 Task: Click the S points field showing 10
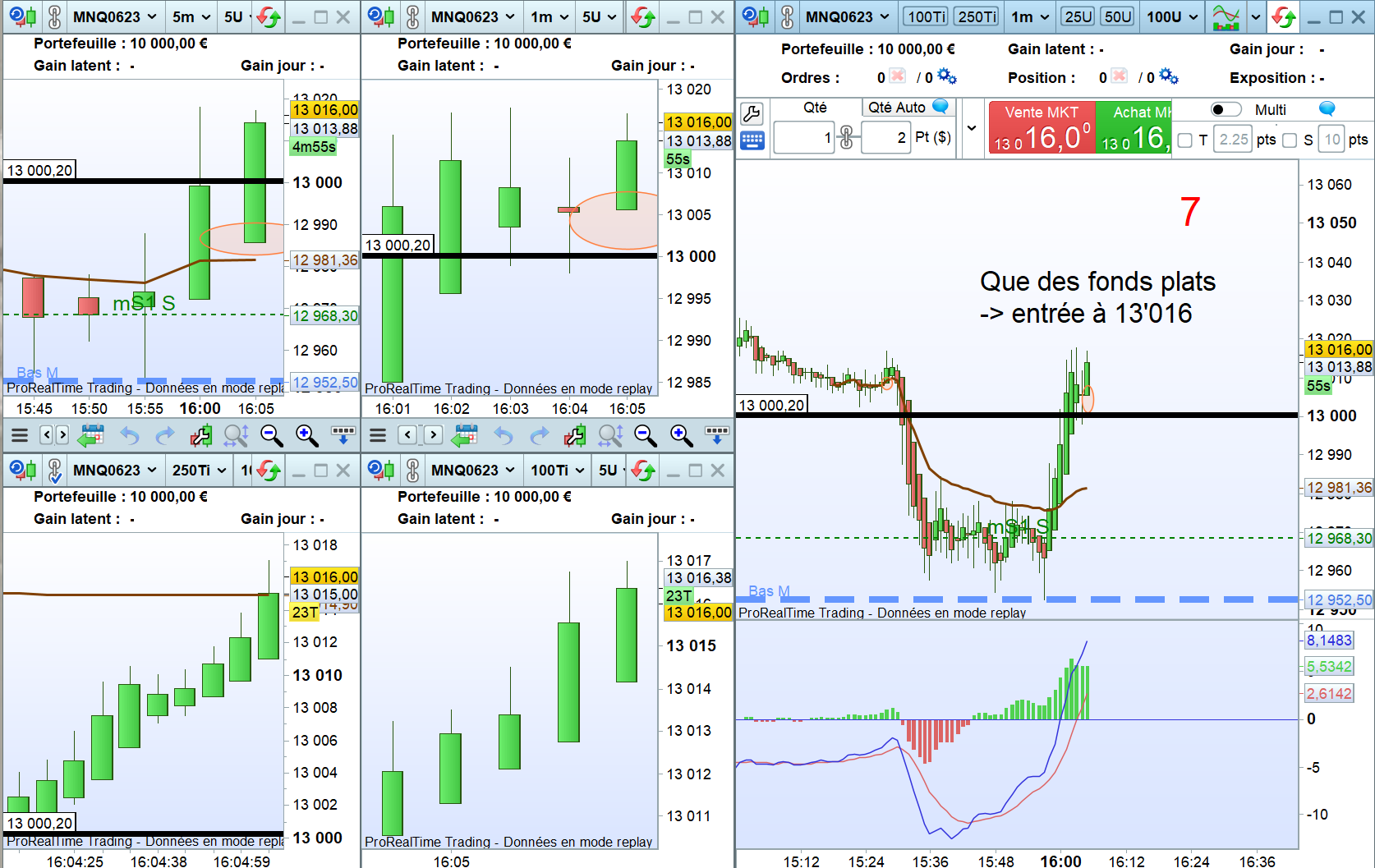pyautogui.click(x=1331, y=140)
